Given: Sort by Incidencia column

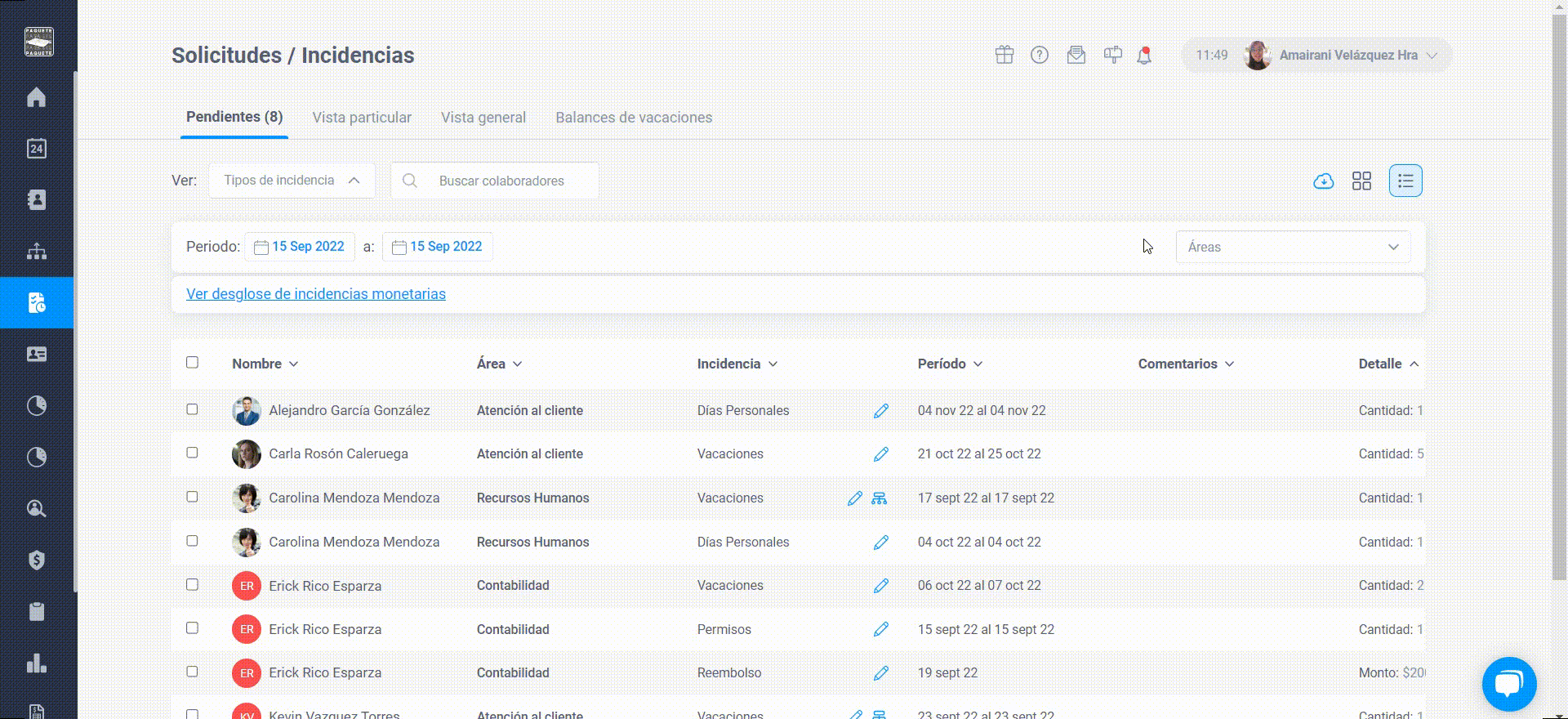Looking at the screenshot, I should point(737,364).
